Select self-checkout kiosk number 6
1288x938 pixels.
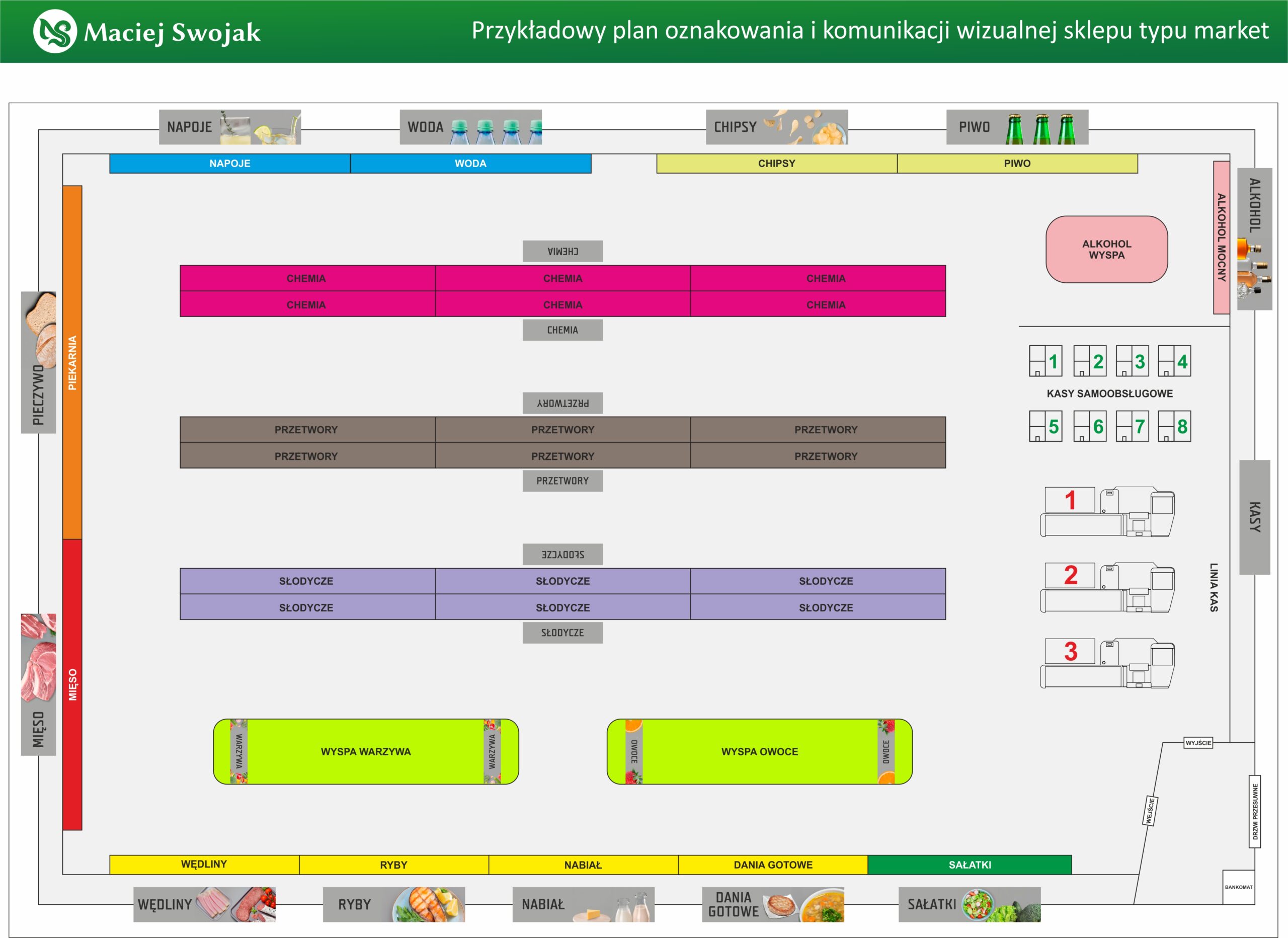pyautogui.click(x=1089, y=426)
